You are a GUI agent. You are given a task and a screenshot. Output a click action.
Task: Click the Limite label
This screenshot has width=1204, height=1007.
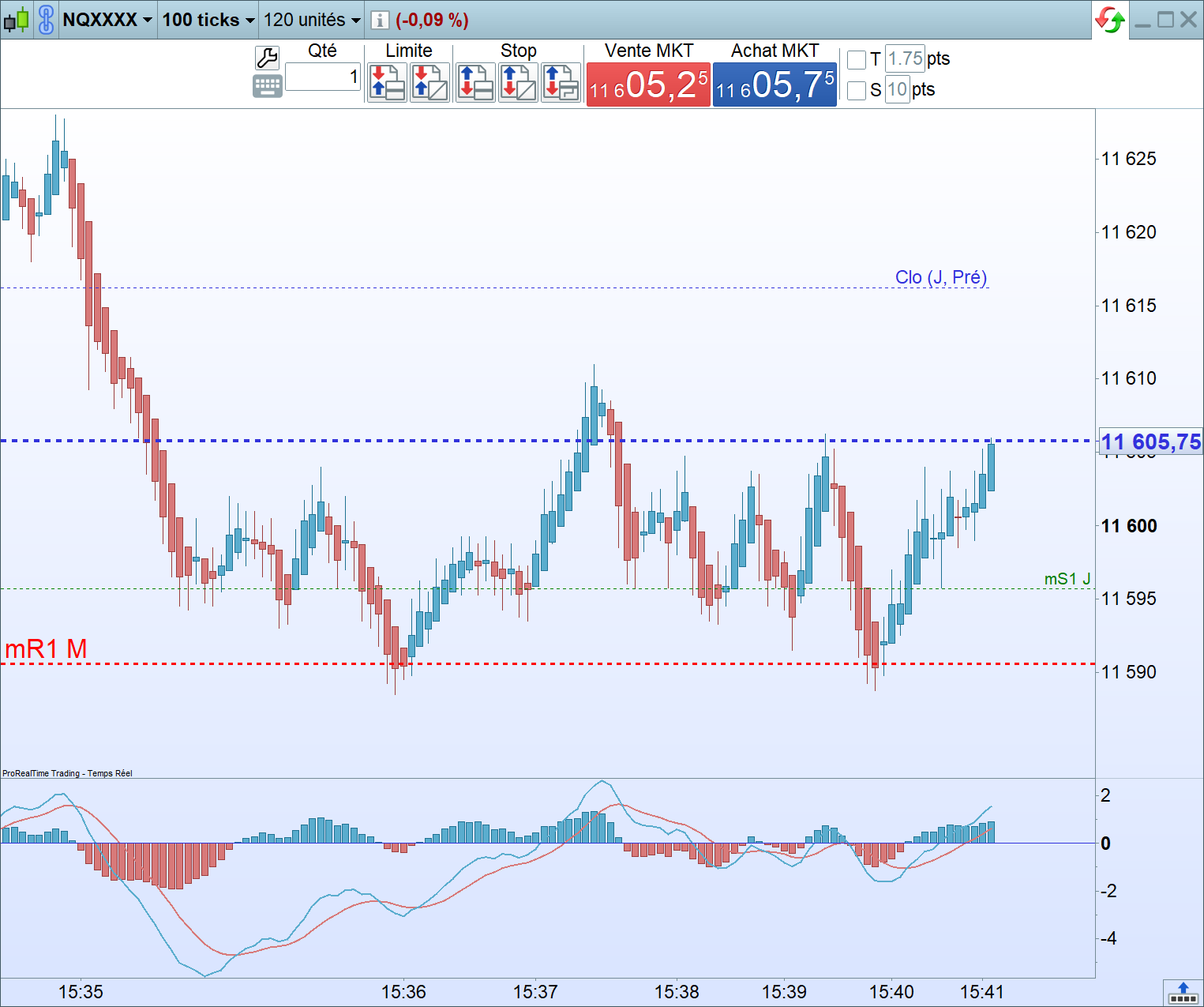pyautogui.click(x=409, y=51)
